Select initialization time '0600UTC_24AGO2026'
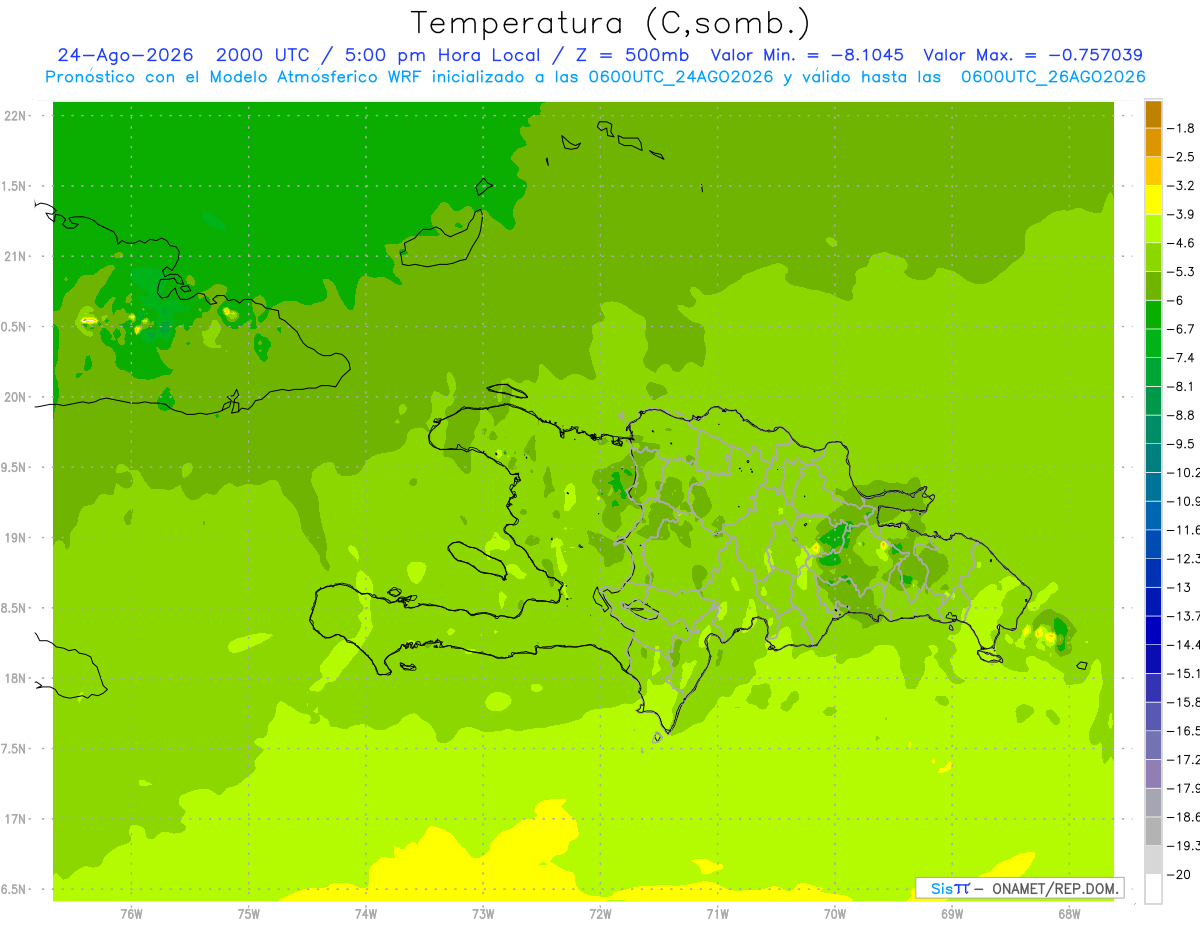Screen dimensions: 1200x927 (x=679, y=77)
